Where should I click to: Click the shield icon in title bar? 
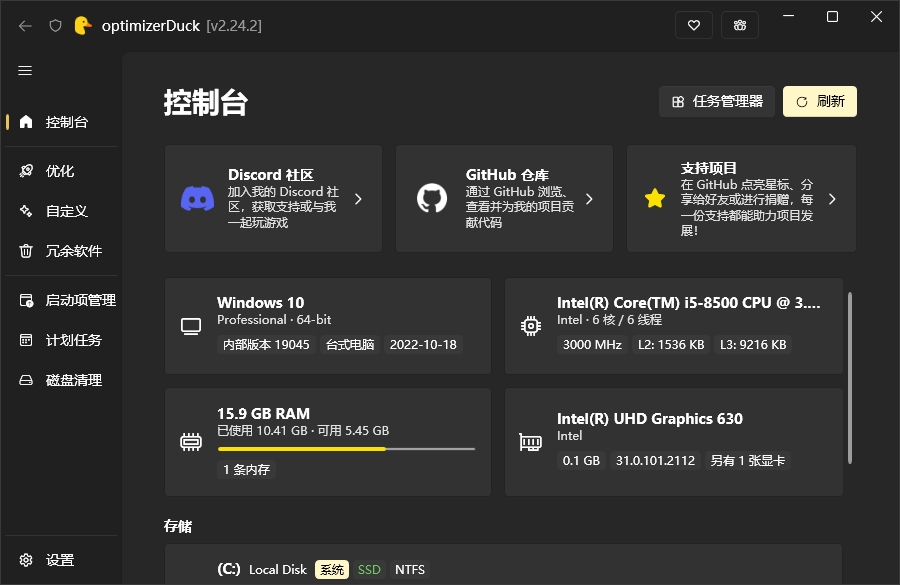pyautogui.click(x=55, y=26)
